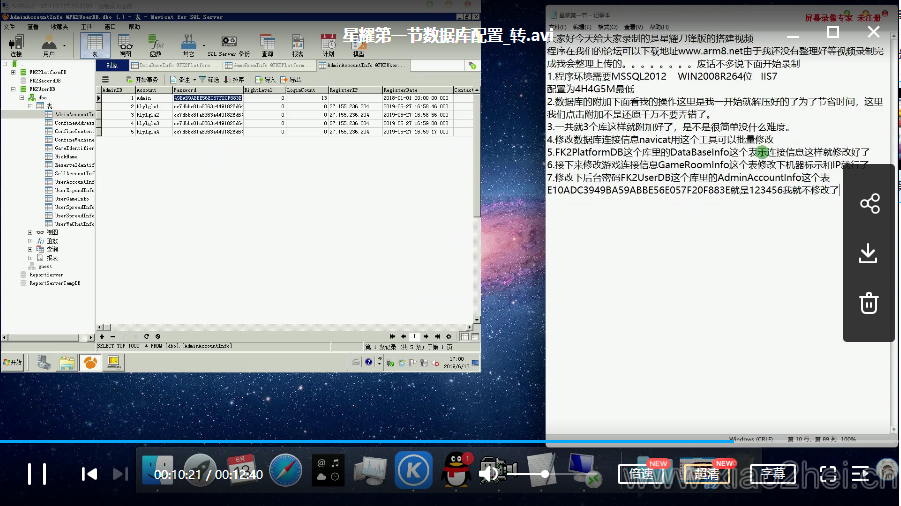Expand the FK2PlatformDB database tree node

click(13, 72)
